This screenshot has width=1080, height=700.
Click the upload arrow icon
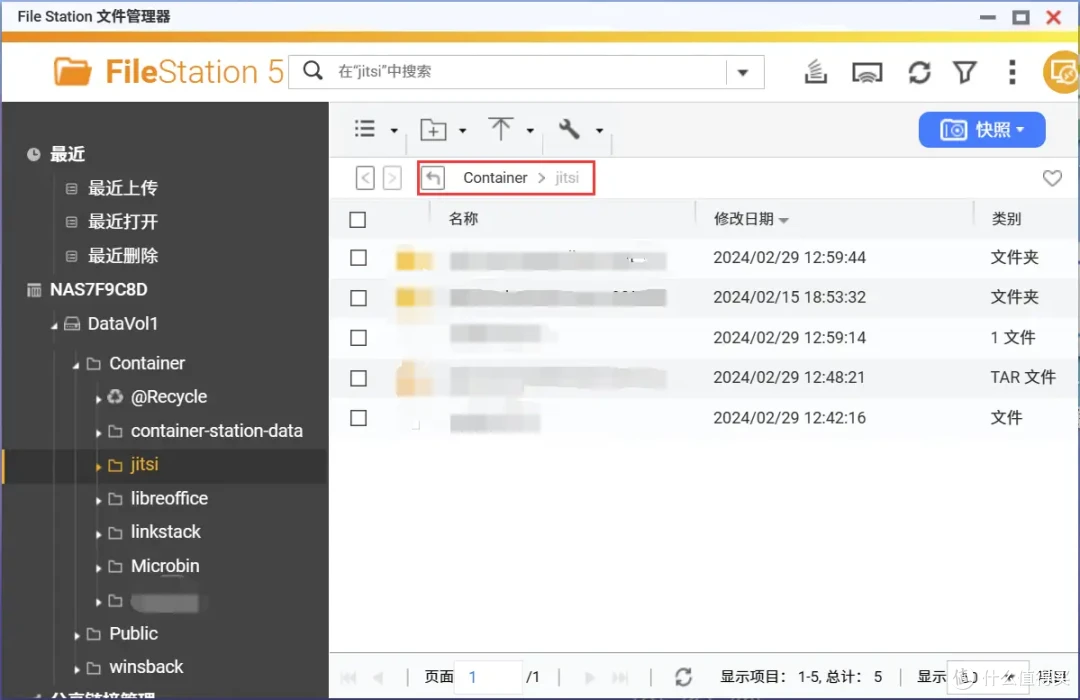(501, 129)
